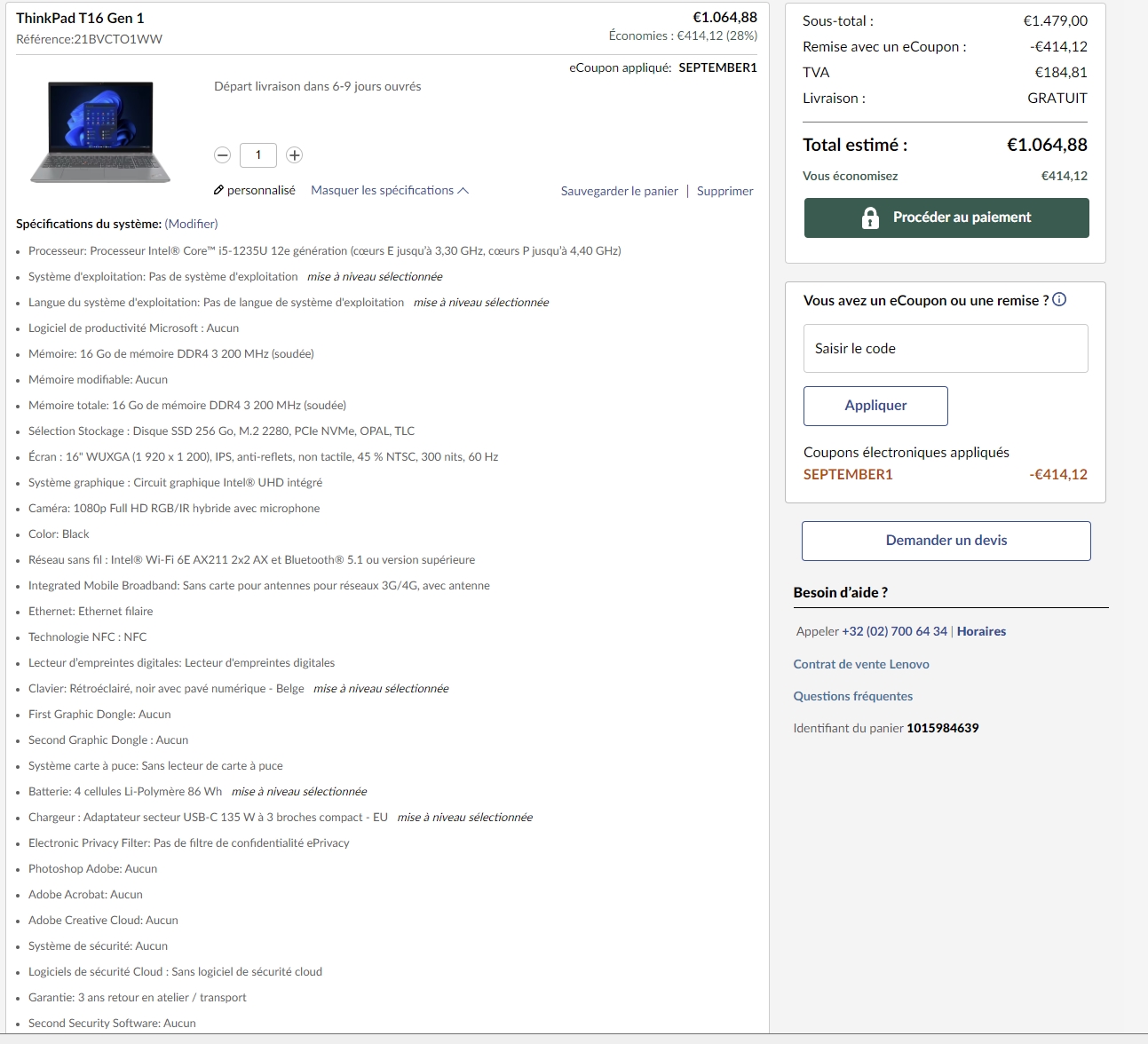The width and height of the screenshot is (1148, 1044).
Task: Select the Sélection Stockage SSD 256 Go line
Action: 222,431
